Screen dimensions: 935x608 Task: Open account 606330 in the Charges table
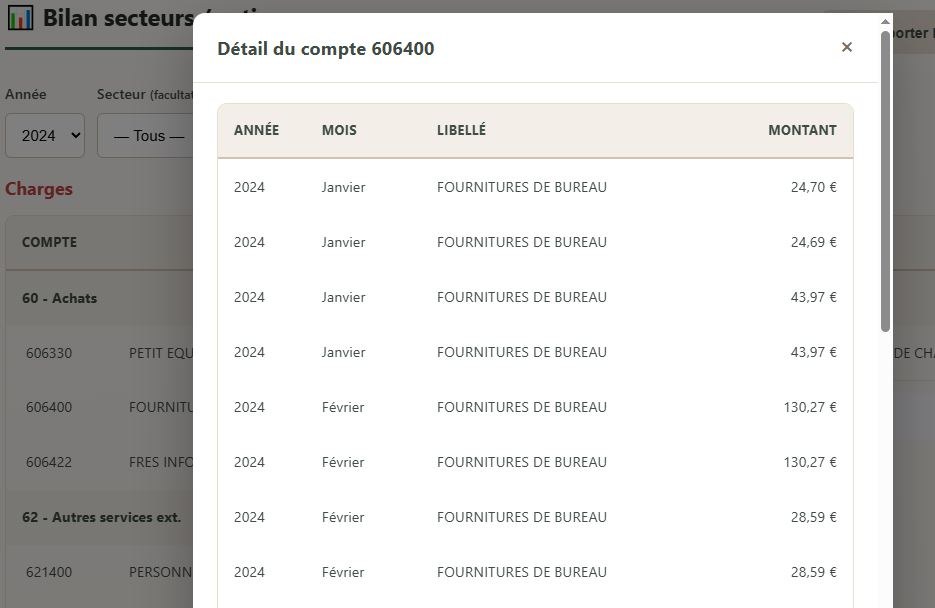tap(49, 353)
